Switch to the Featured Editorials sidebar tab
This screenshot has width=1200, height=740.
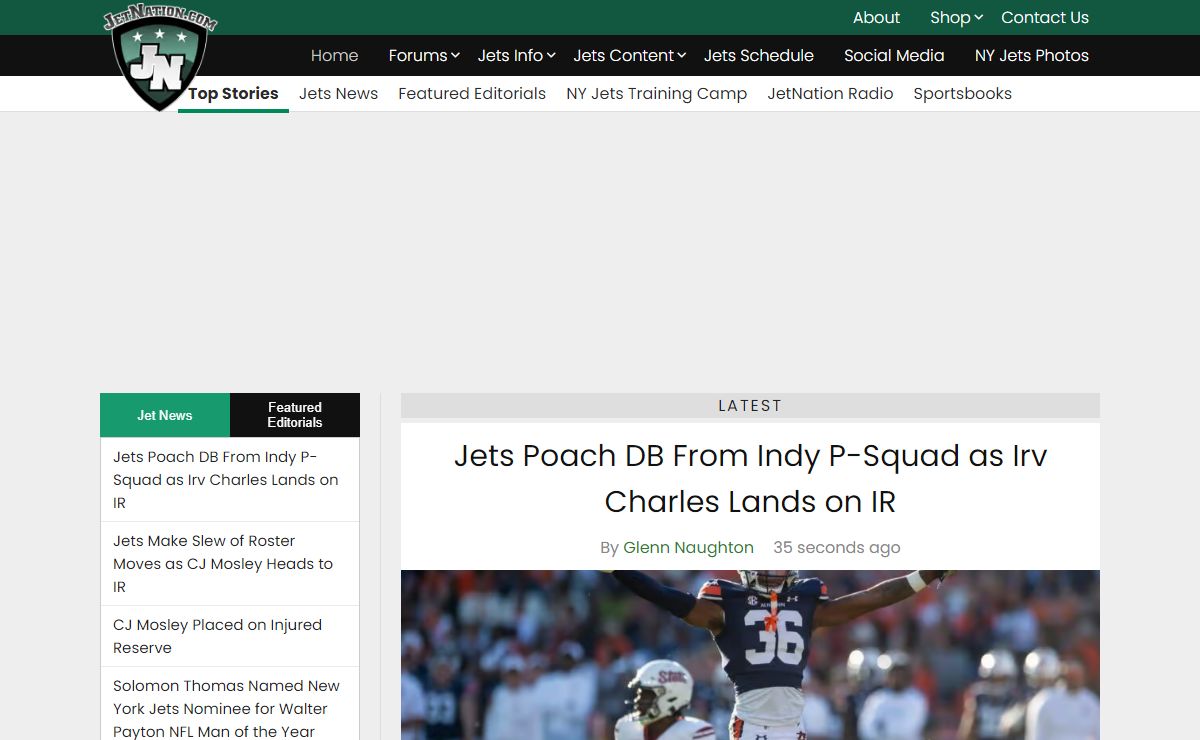click(295, 415)
